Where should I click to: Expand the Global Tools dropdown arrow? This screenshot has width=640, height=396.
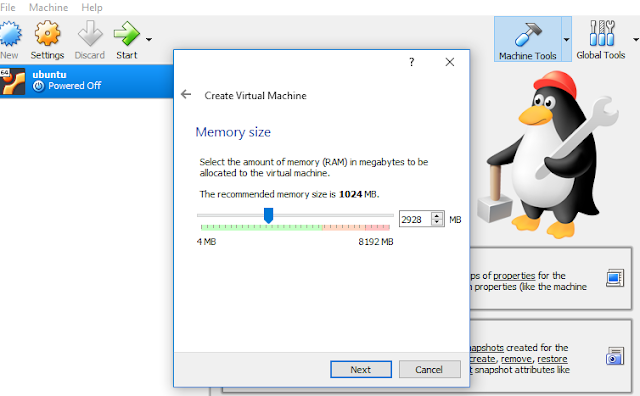pos(636,40)
